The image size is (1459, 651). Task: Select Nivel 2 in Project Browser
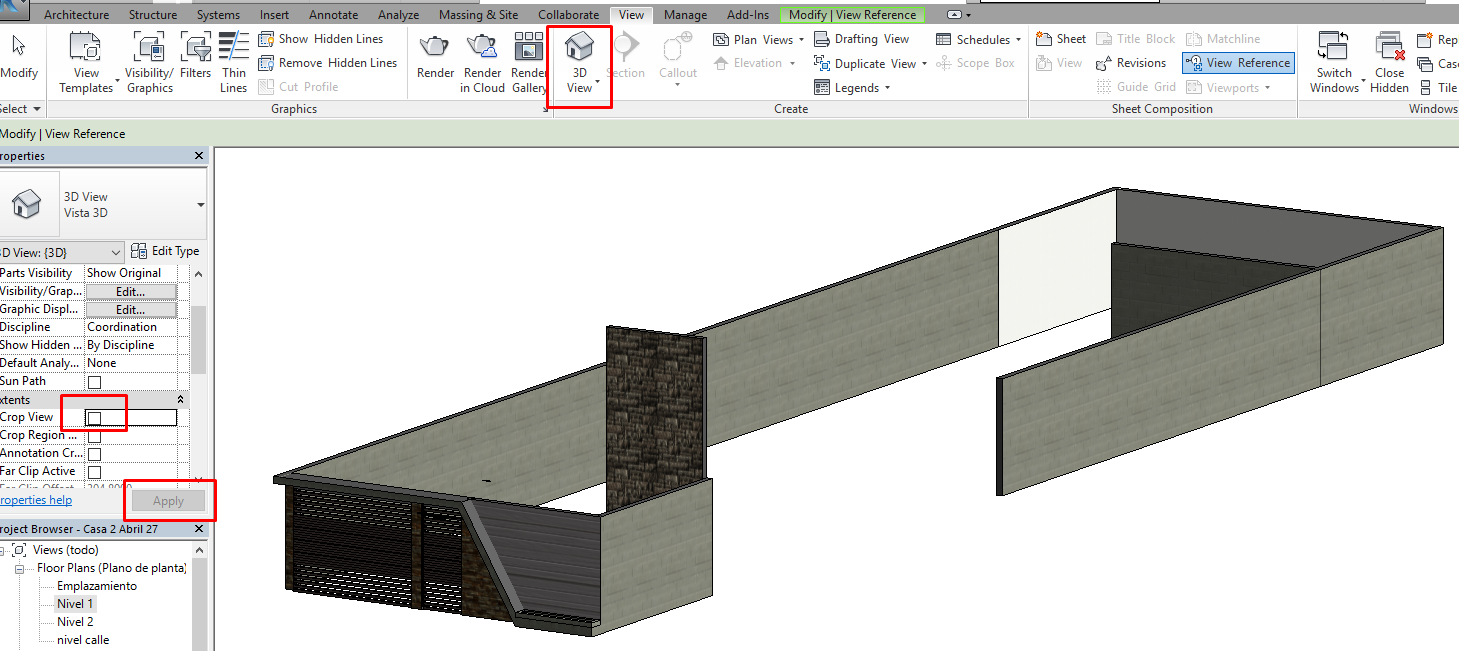pyautogui.click(x=75, y=622)
